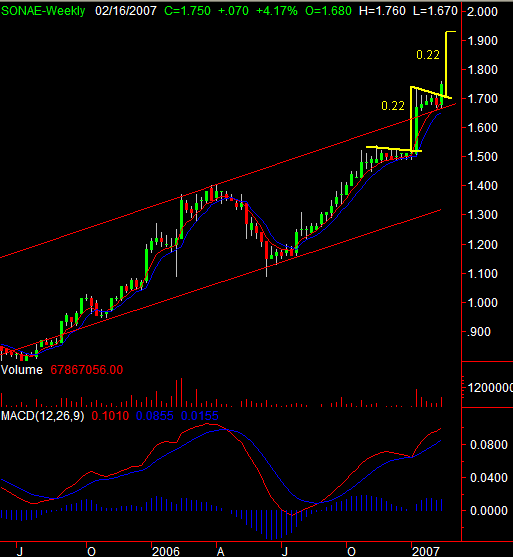Click the Volume panel label
This screenshot has width=513, height=557.
click(22, 370)
